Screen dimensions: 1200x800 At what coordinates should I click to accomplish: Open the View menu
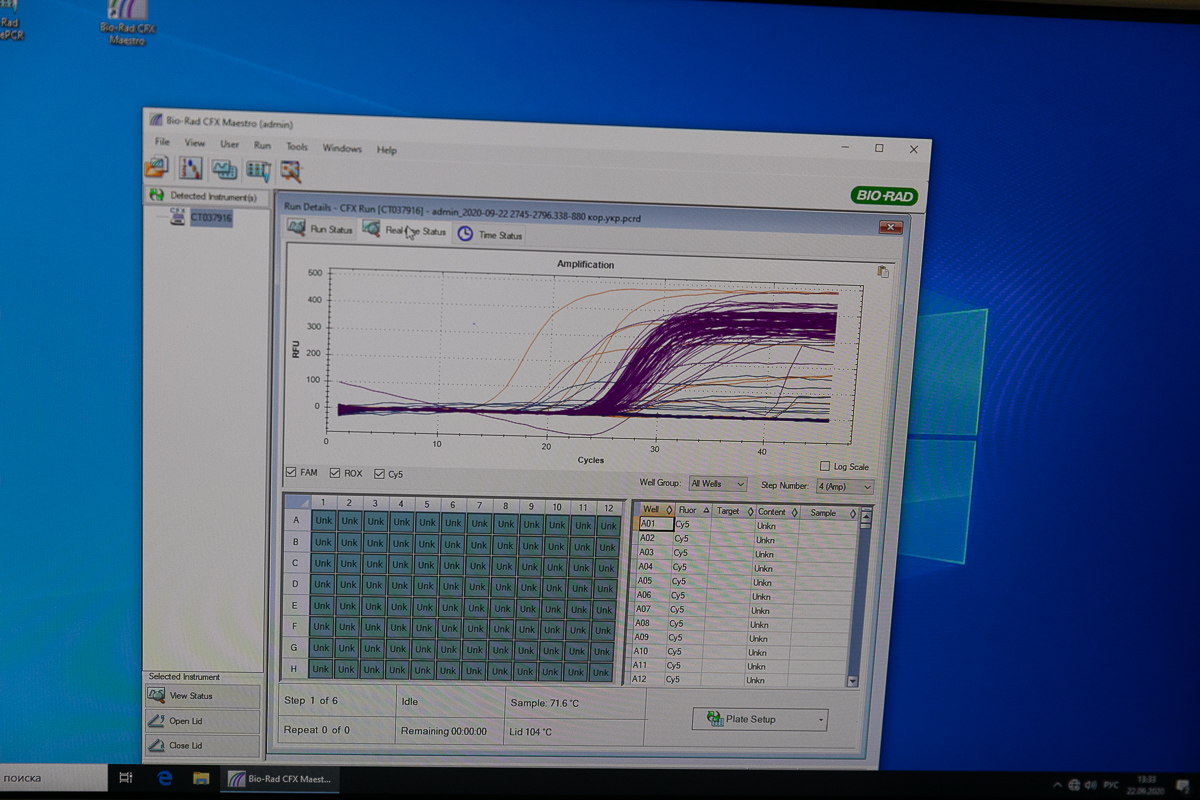[x=195, y=143]
